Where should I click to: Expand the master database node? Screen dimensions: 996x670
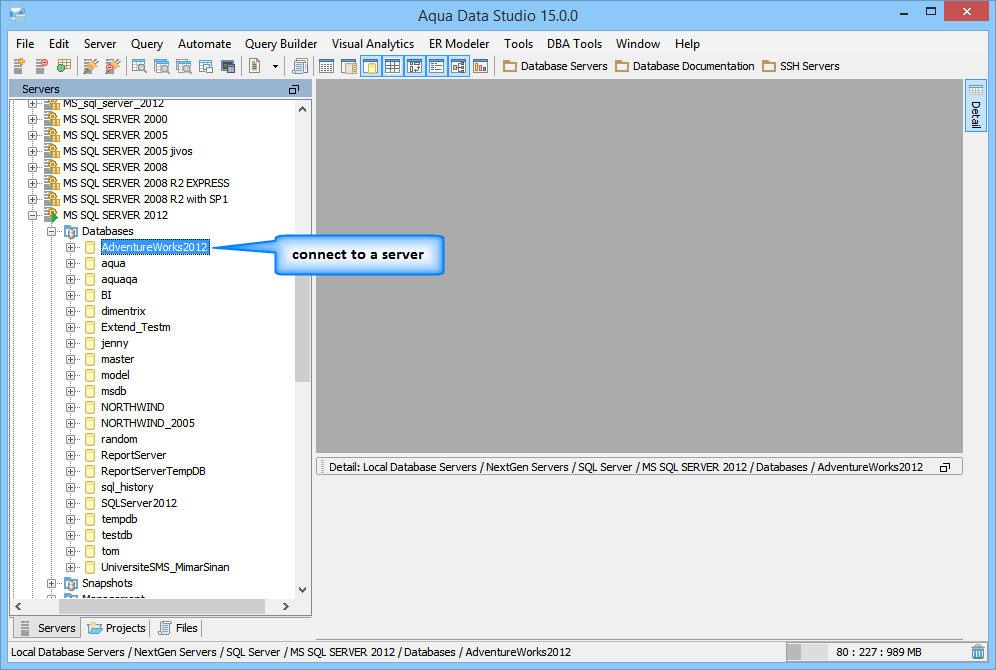point(71,359)
